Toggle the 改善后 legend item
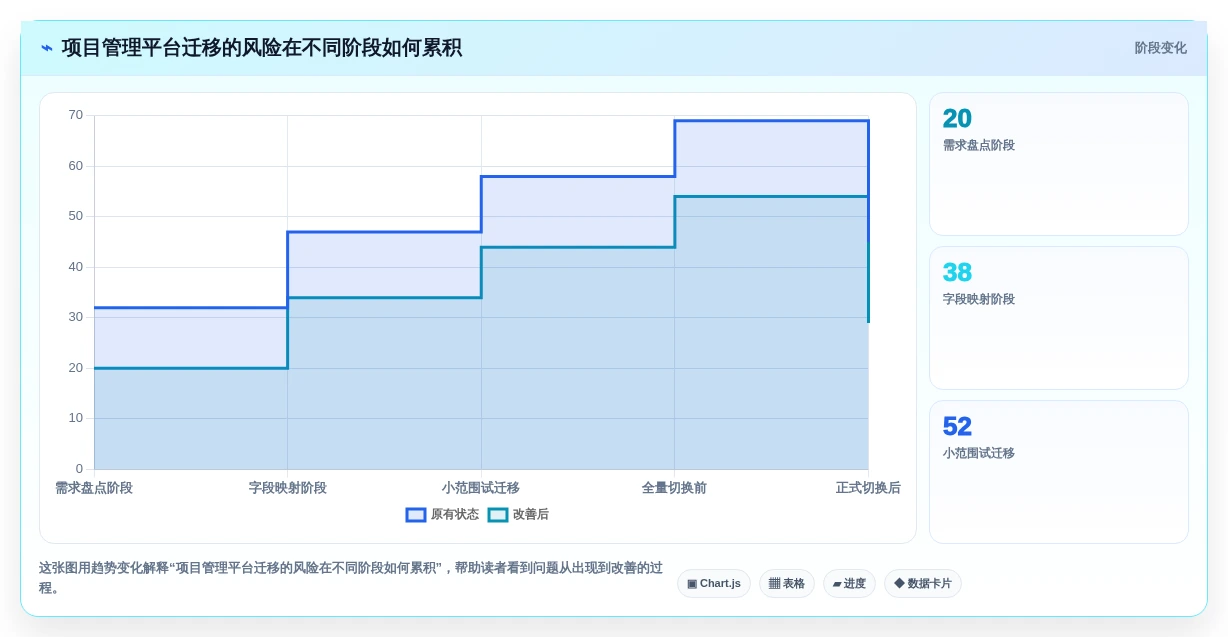 tap(518, 514)
